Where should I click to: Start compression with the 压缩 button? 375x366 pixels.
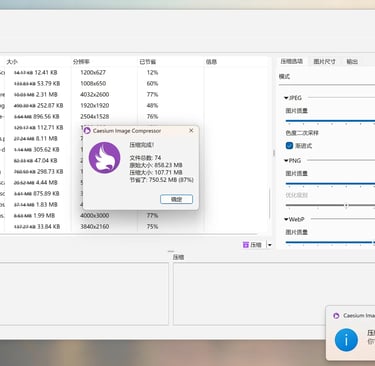point(252,245)
